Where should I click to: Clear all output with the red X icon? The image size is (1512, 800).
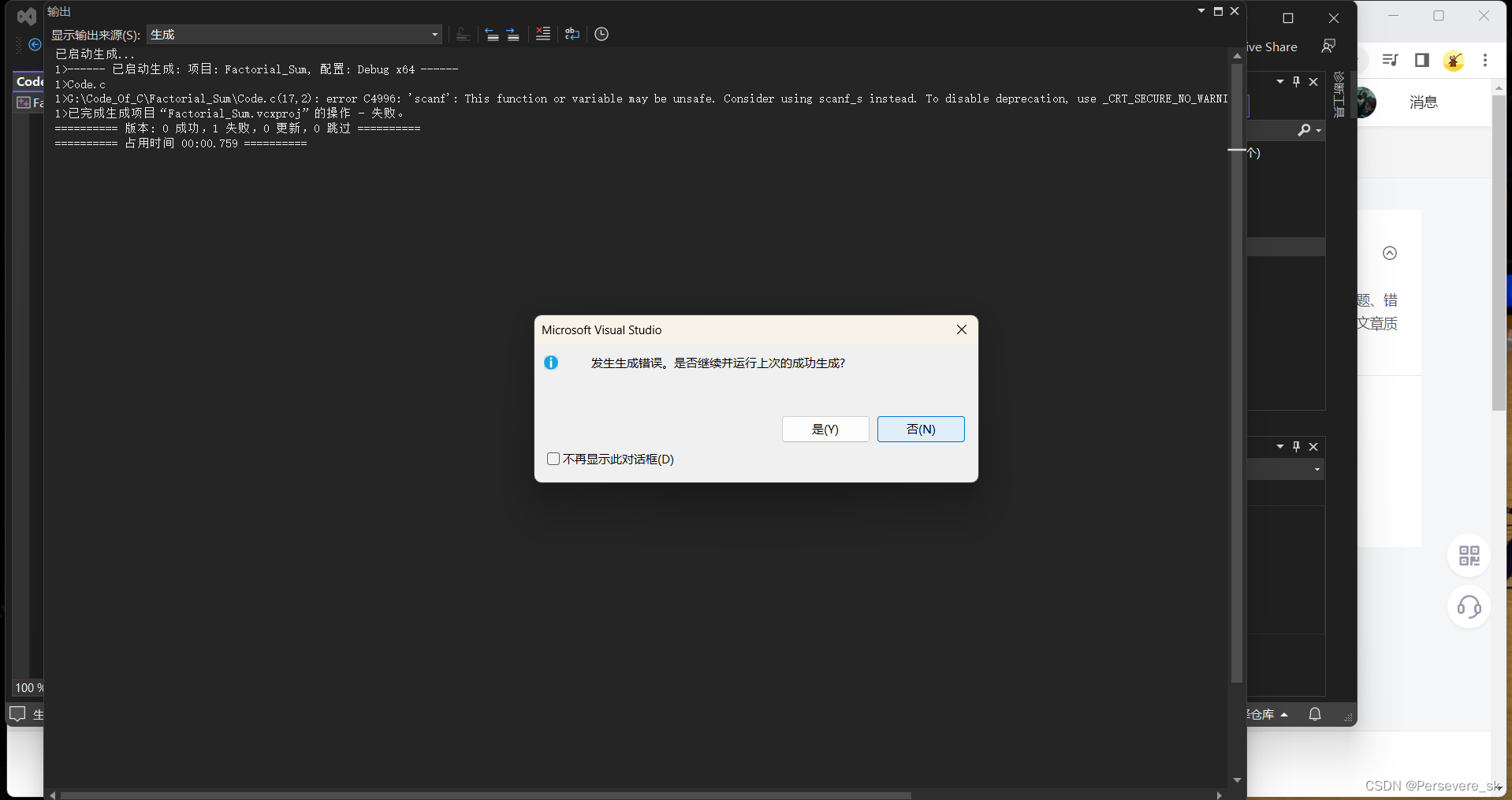(543, 34)
